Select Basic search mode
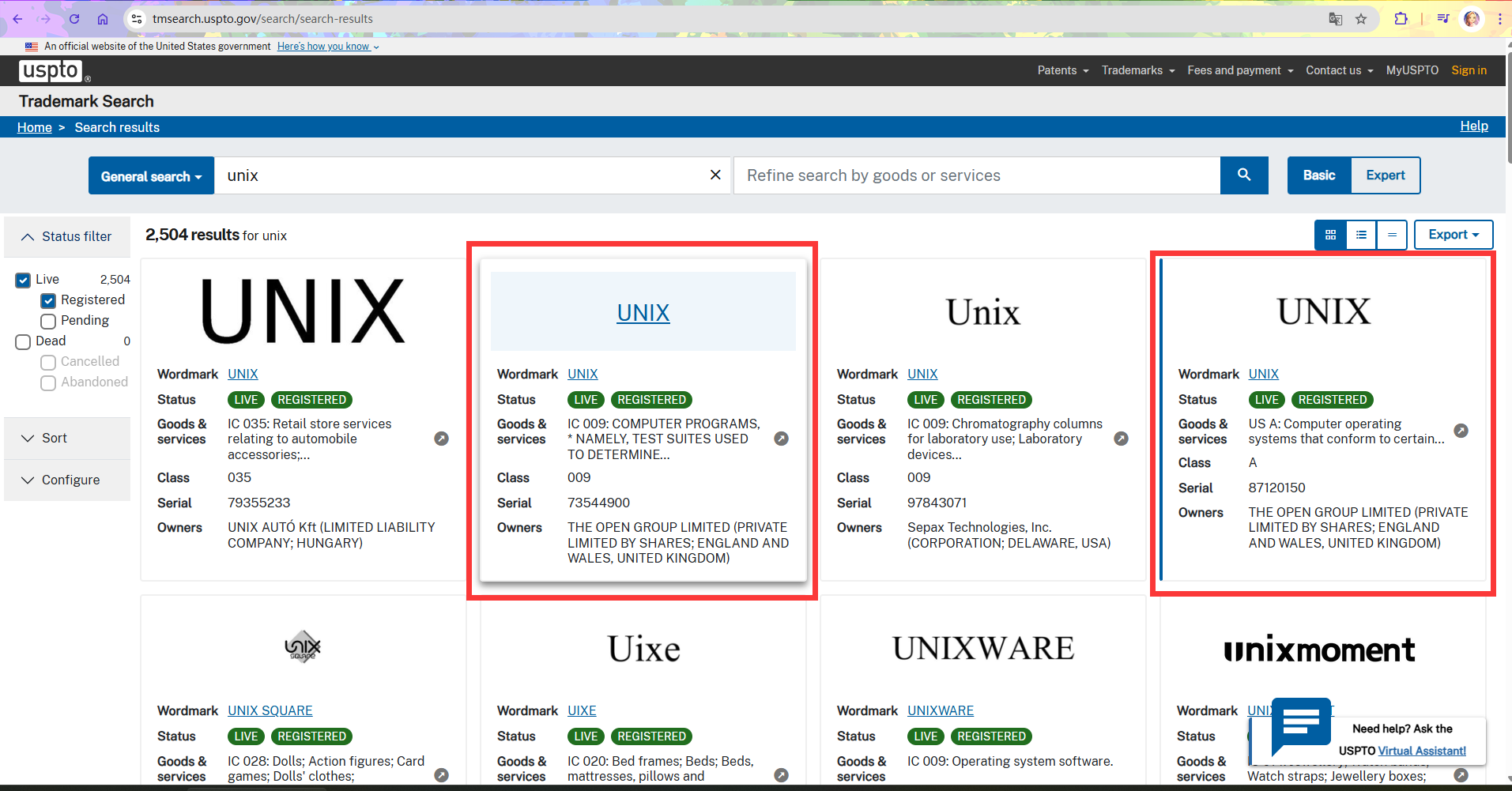Viewport: 1512px width, 791px height. 1319,175
